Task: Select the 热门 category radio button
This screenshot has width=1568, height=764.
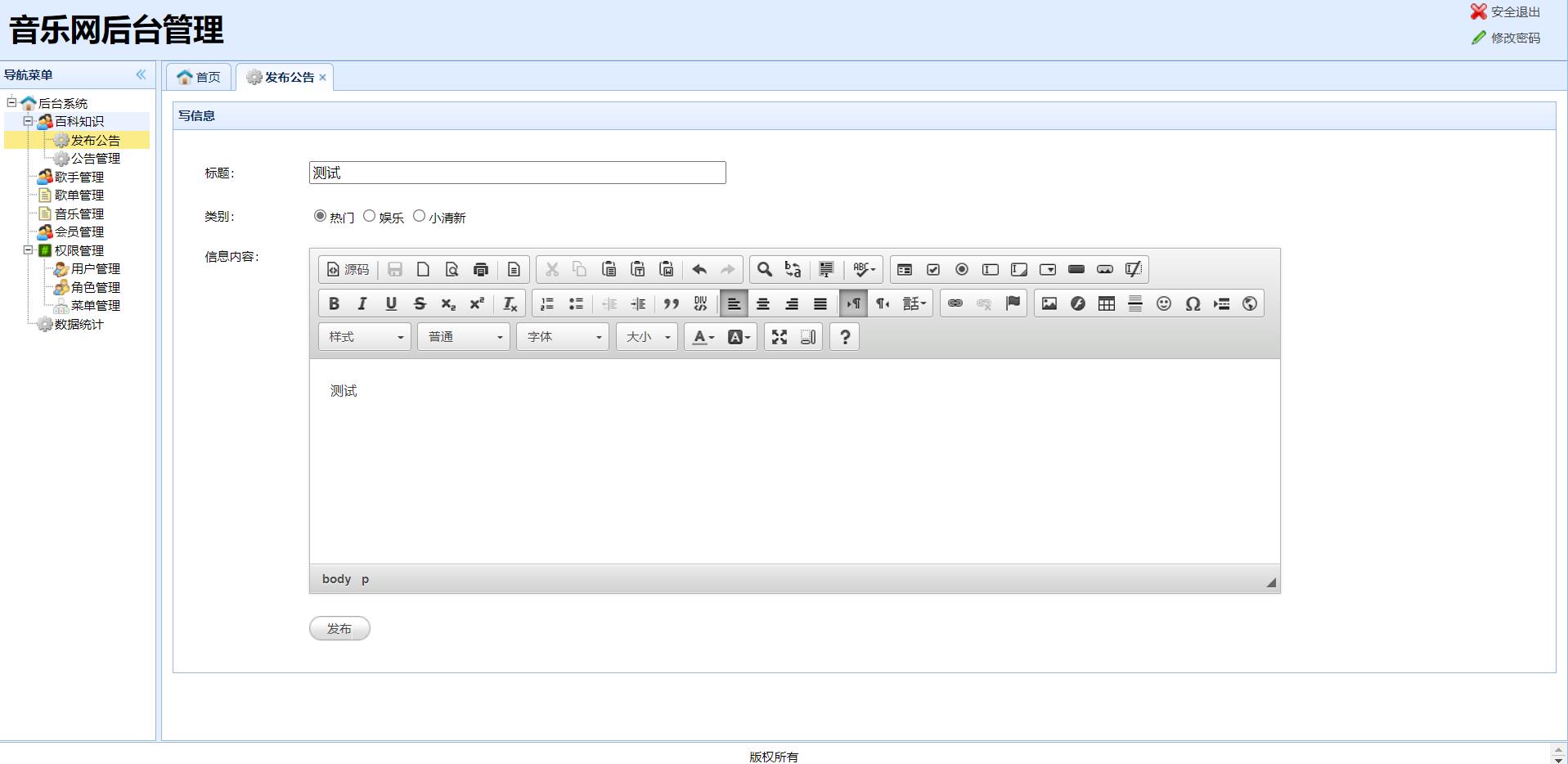Action: click(320, 216)
